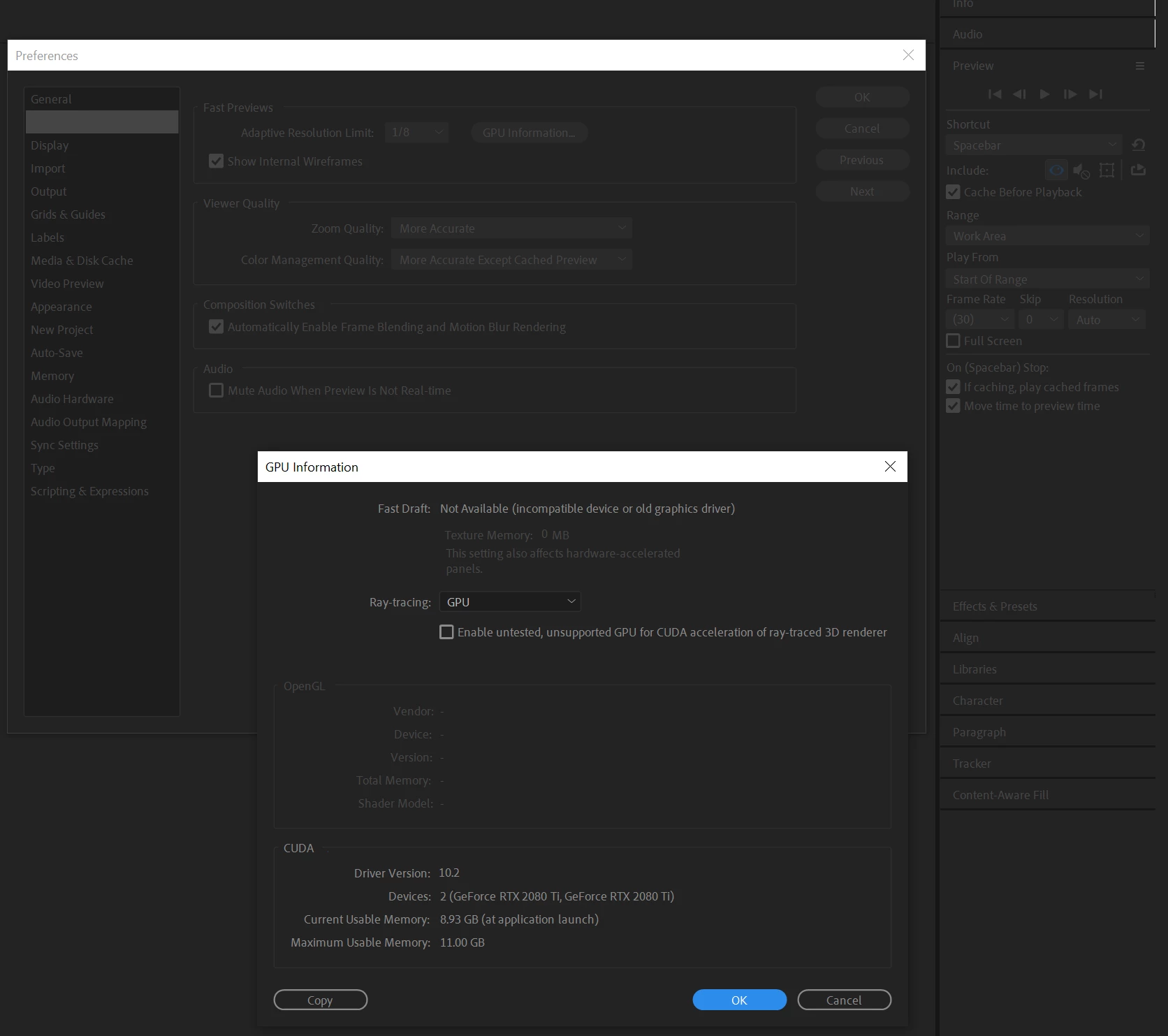1168x1036 pixels.
Task: Close the Preferences window
Action: (908, 54)
